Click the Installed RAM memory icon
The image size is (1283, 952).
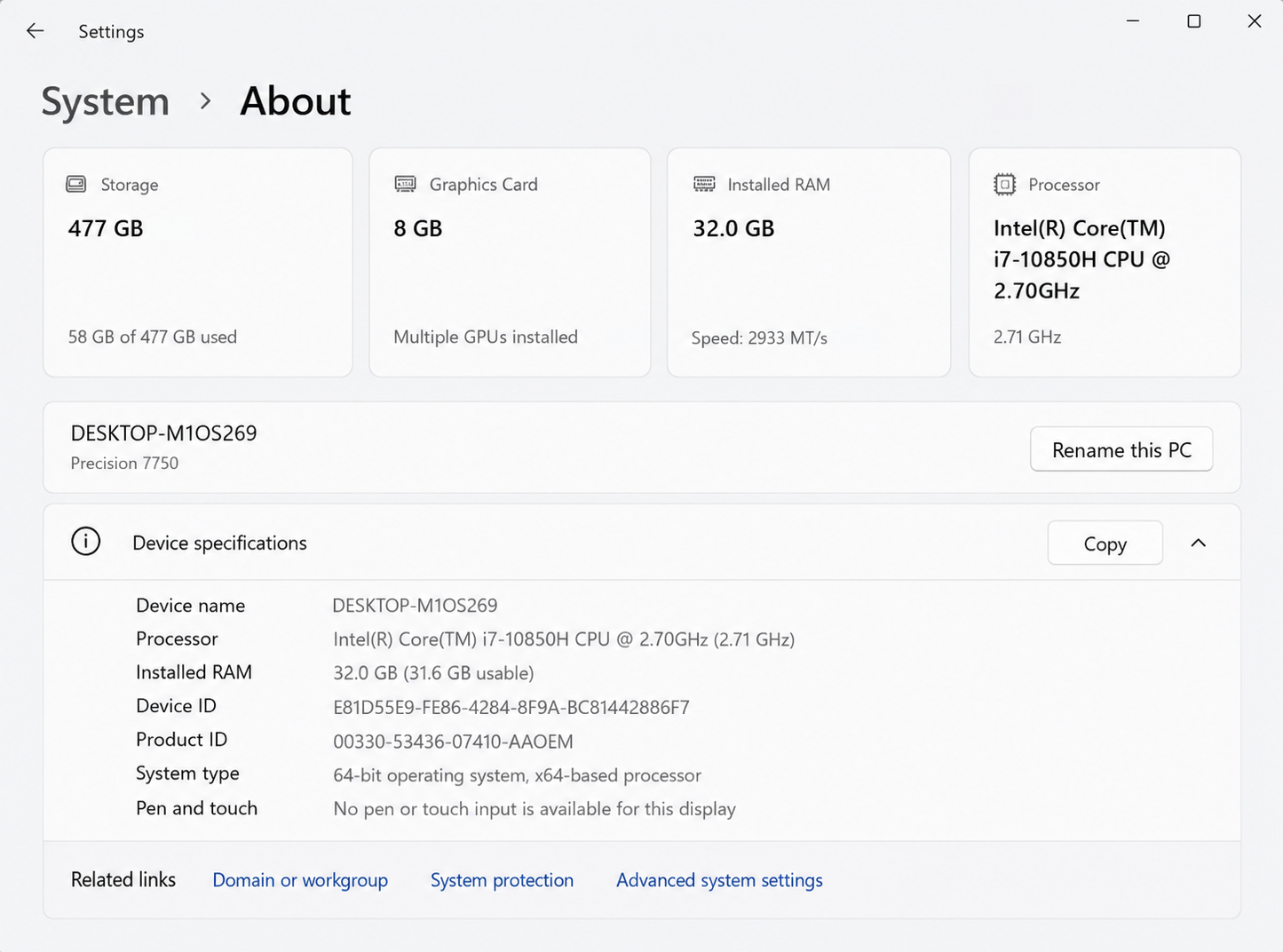704,184
